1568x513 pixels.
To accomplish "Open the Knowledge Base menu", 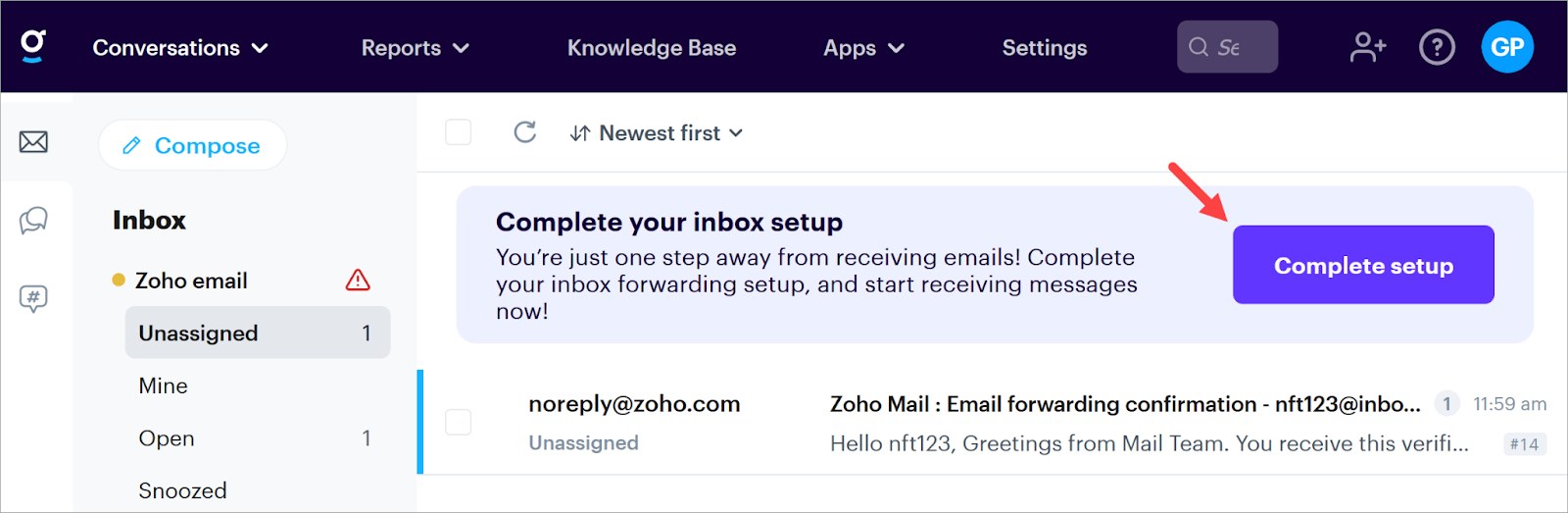I will (x=652, y=48).
